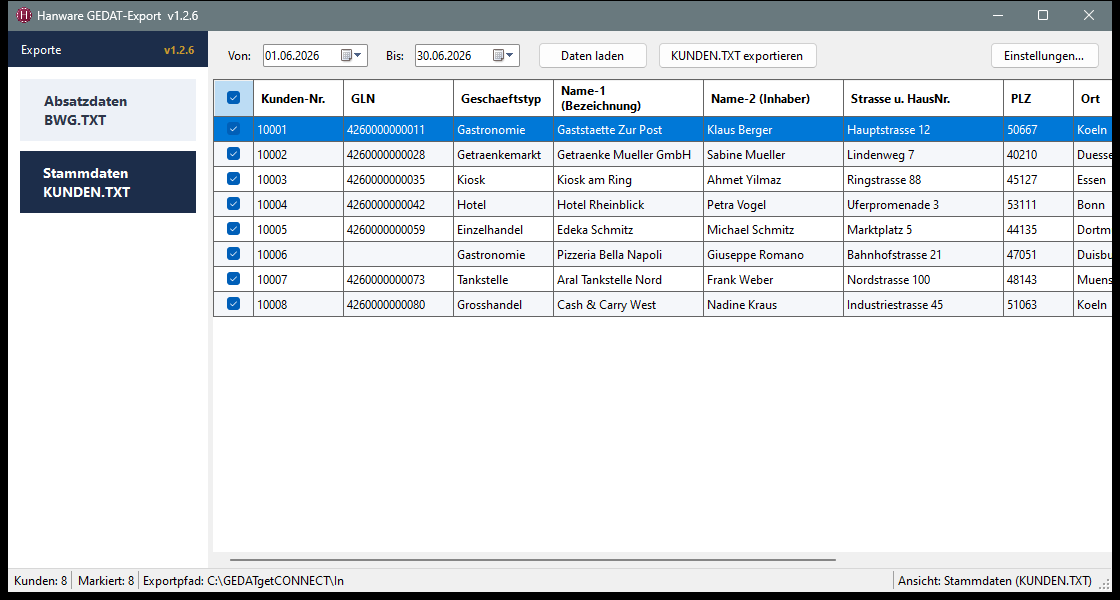Click Daten laden button
The image size is (1120, 600).
click(x=592, y=56)
